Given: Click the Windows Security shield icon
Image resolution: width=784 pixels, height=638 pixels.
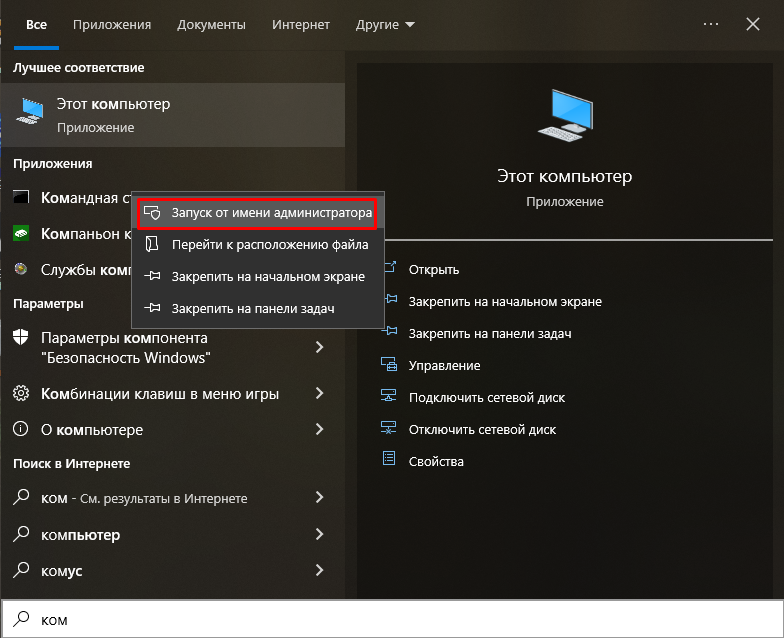Looking at the screenshot, I should [20, 338].
